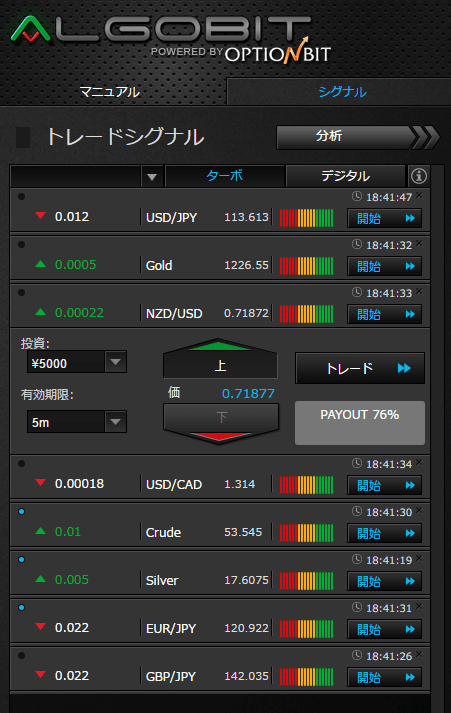
Task: Close the Gold signal row
Action: pyautogui.click(x=419, y=243)
